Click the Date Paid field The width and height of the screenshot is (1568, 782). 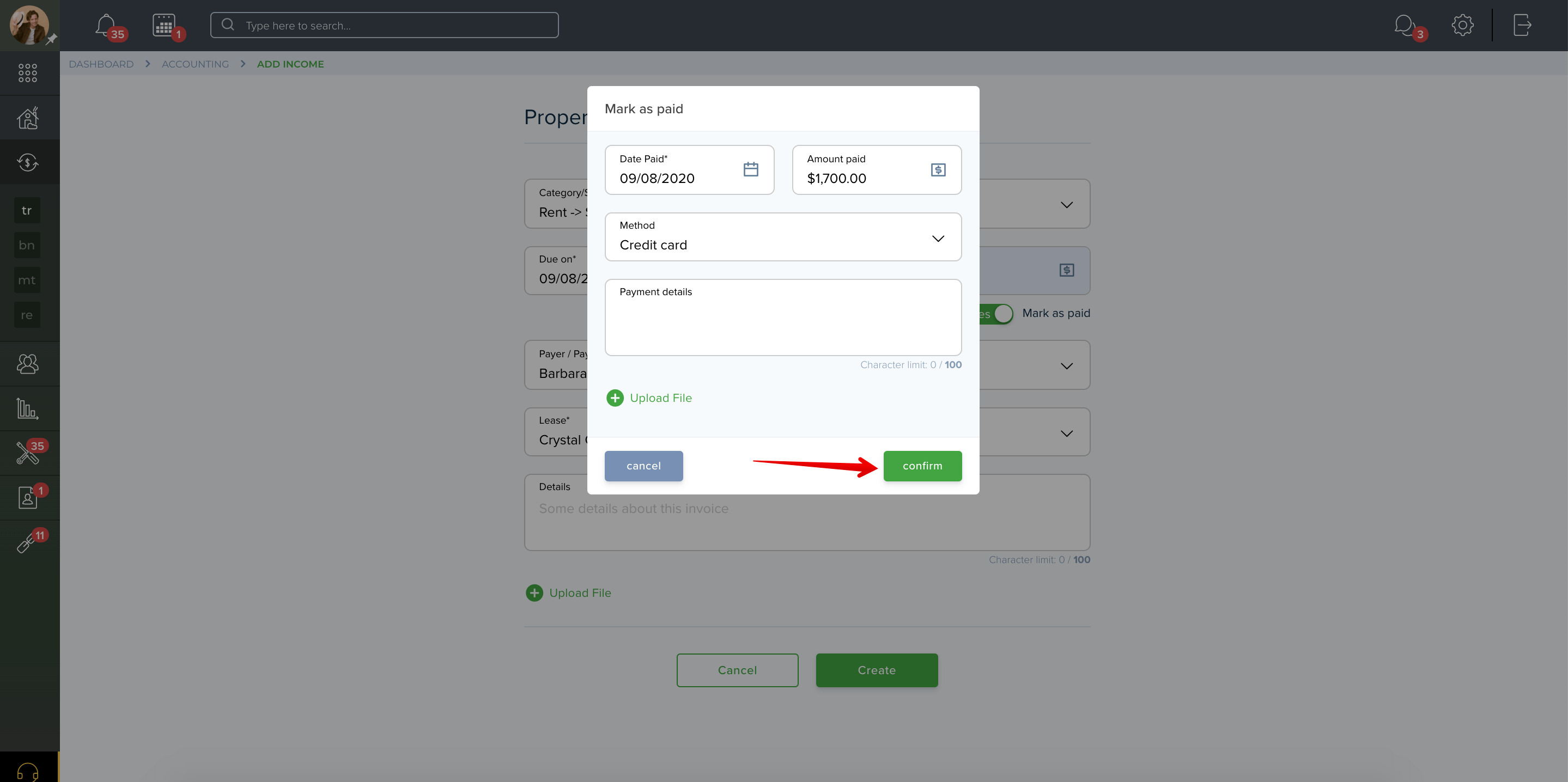[x=690, y=170]
